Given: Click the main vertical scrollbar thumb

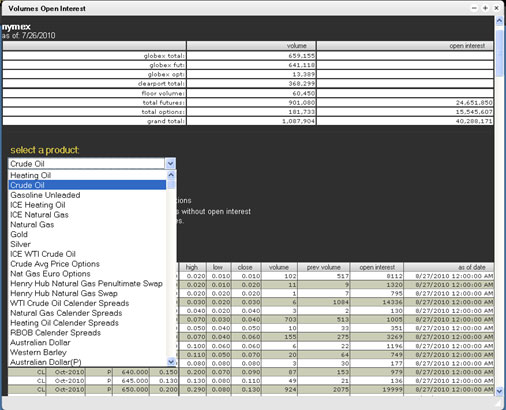Looking at the screenshot, I should coord(499,53).
